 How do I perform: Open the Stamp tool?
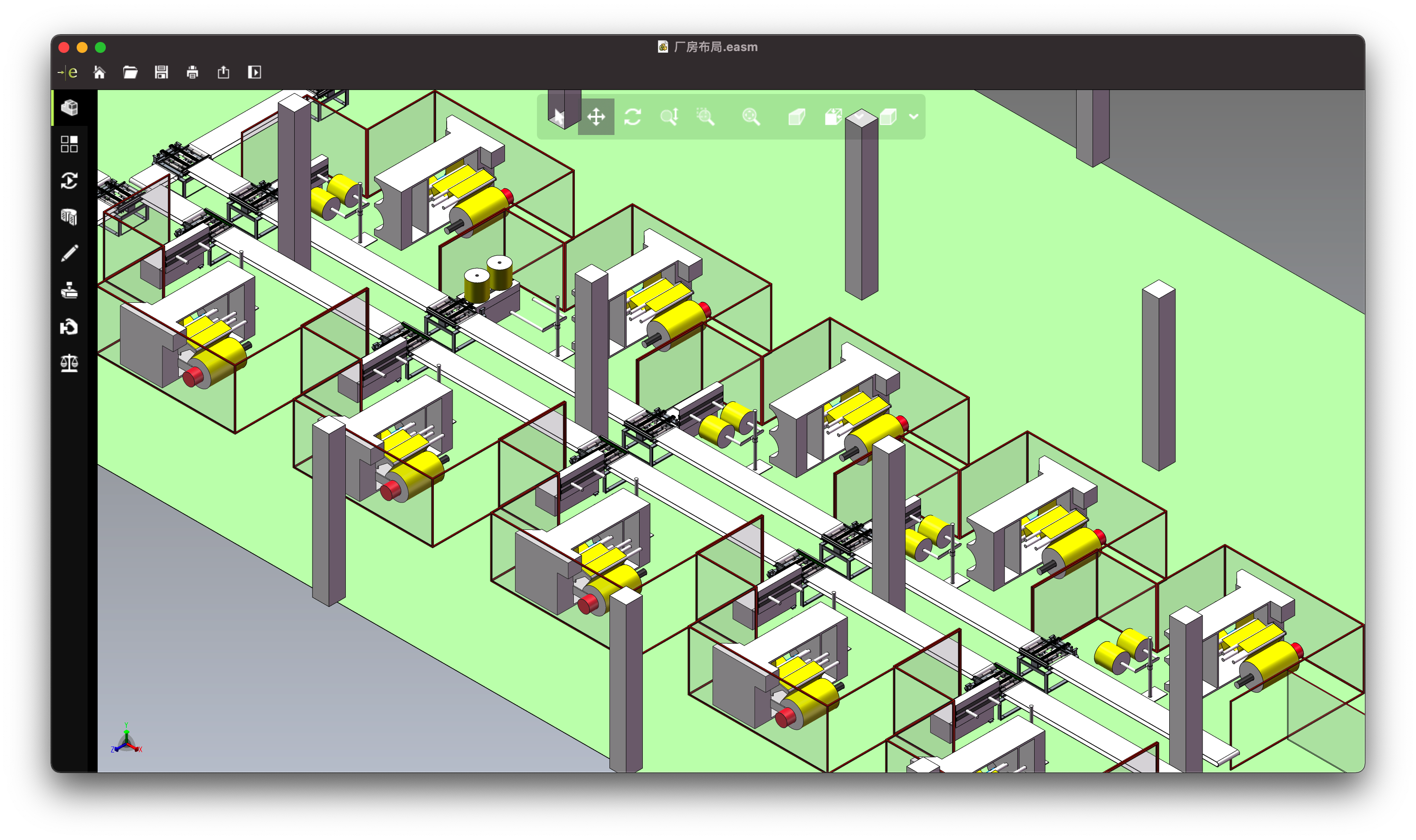pyautogui.click(x=69, y=290)
